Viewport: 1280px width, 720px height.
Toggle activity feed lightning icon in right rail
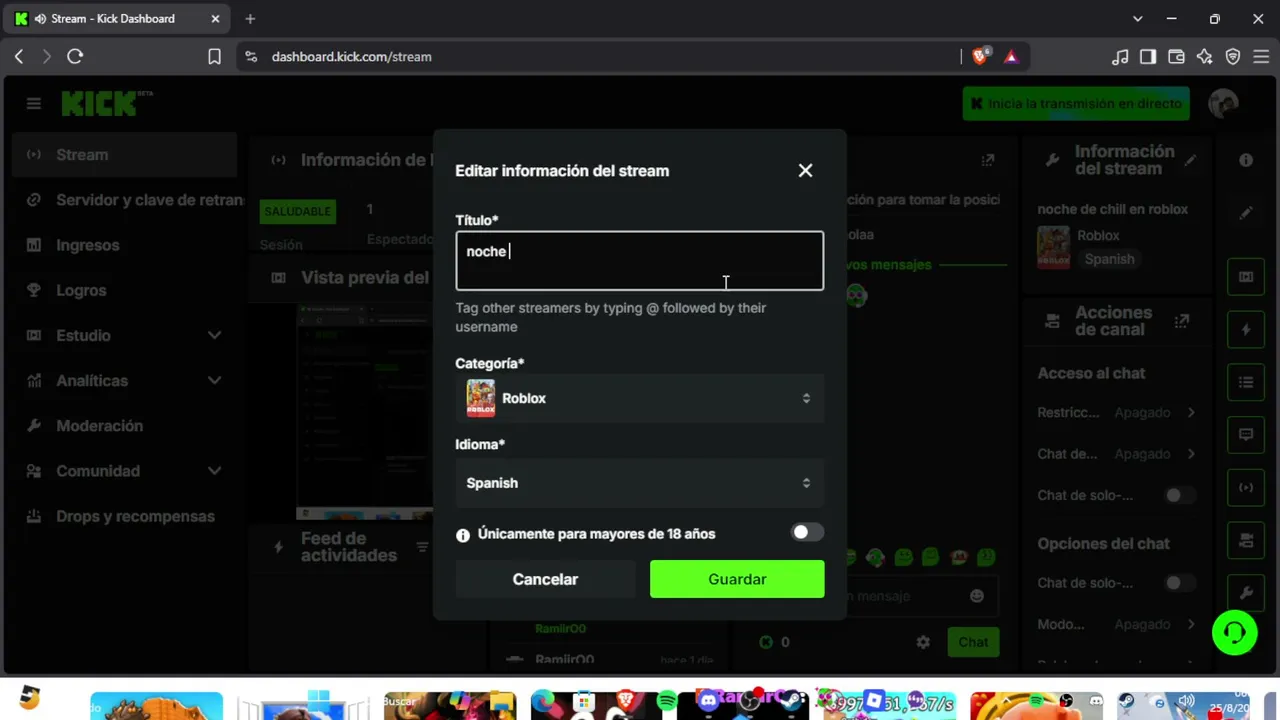click(x=1246, y=329)
